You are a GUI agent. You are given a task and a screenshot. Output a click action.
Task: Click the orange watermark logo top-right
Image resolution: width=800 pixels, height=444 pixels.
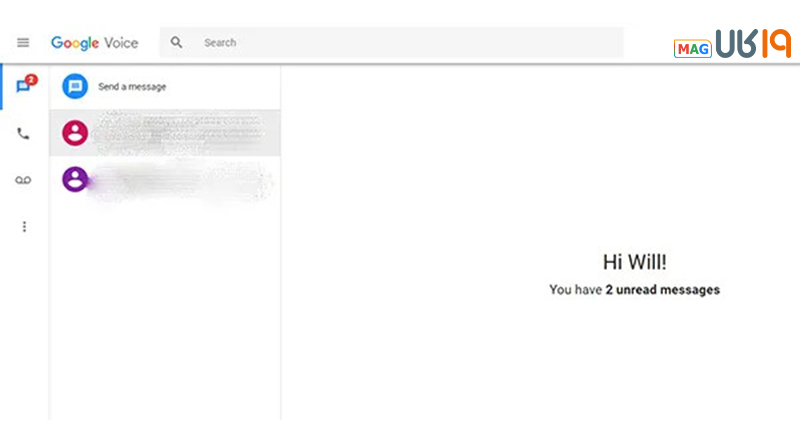753,44
